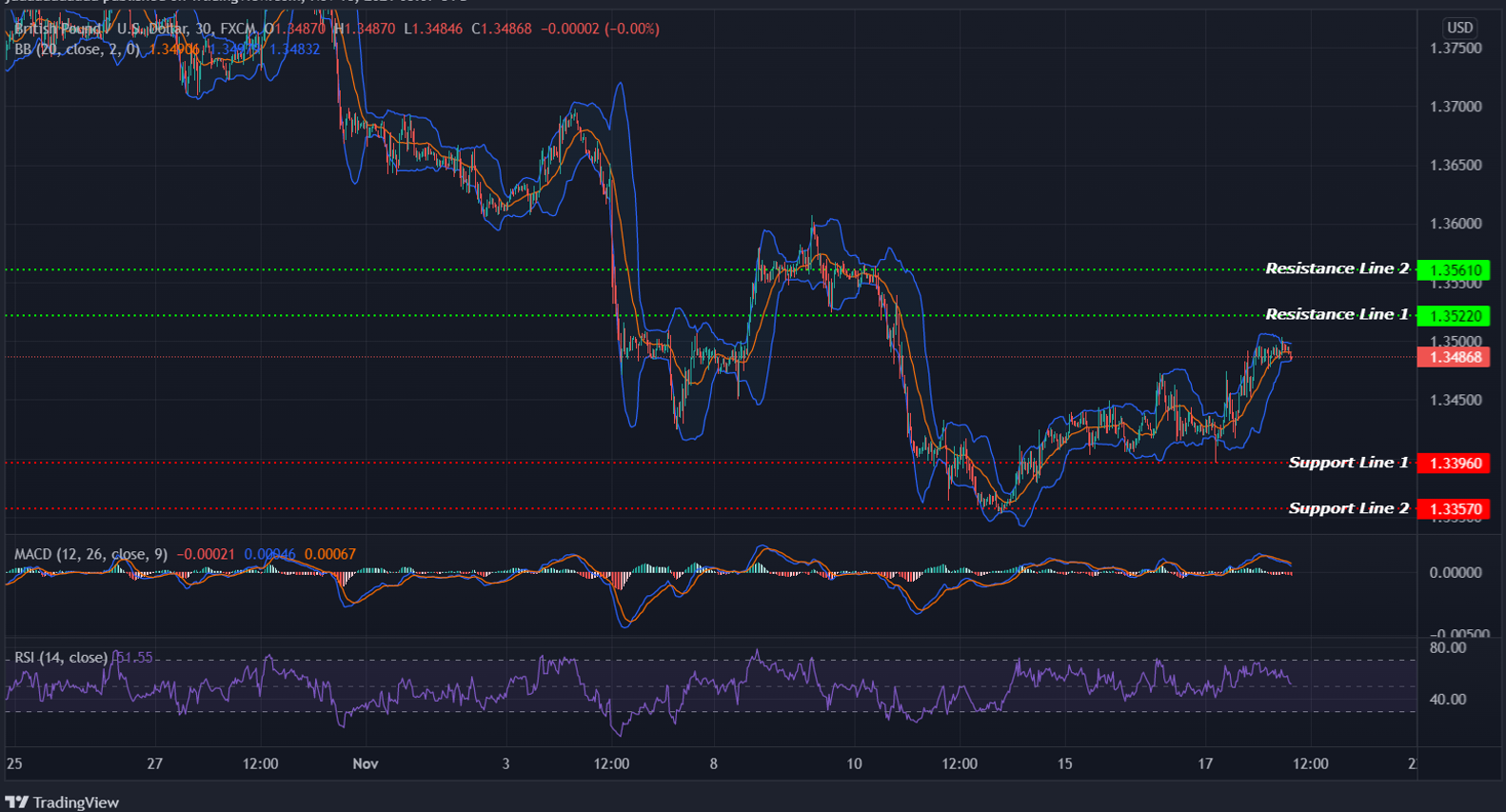This screenshot has width=1506, height=812.
Task: Click the BB lower band value 1.34832
Action: pyautogui.click(x=294, y=49)
